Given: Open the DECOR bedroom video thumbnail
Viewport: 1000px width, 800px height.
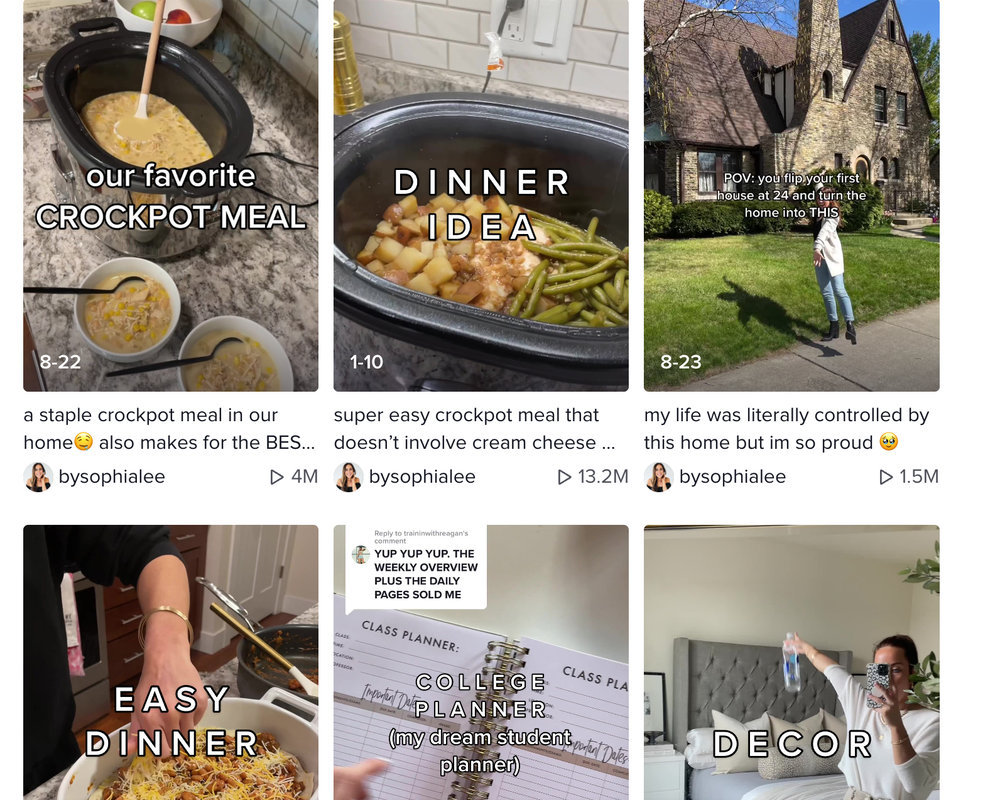Looking at the screenshot, I should 791,662.
